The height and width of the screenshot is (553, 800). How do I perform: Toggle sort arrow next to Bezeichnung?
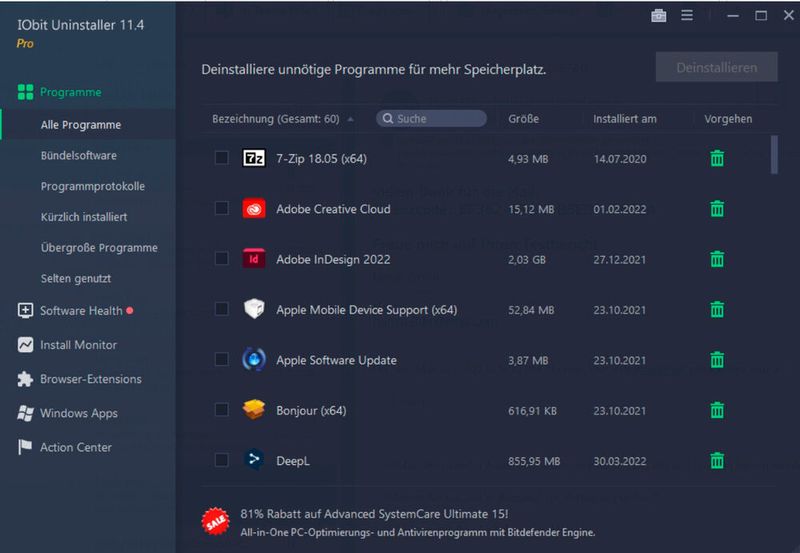point(351,119)
